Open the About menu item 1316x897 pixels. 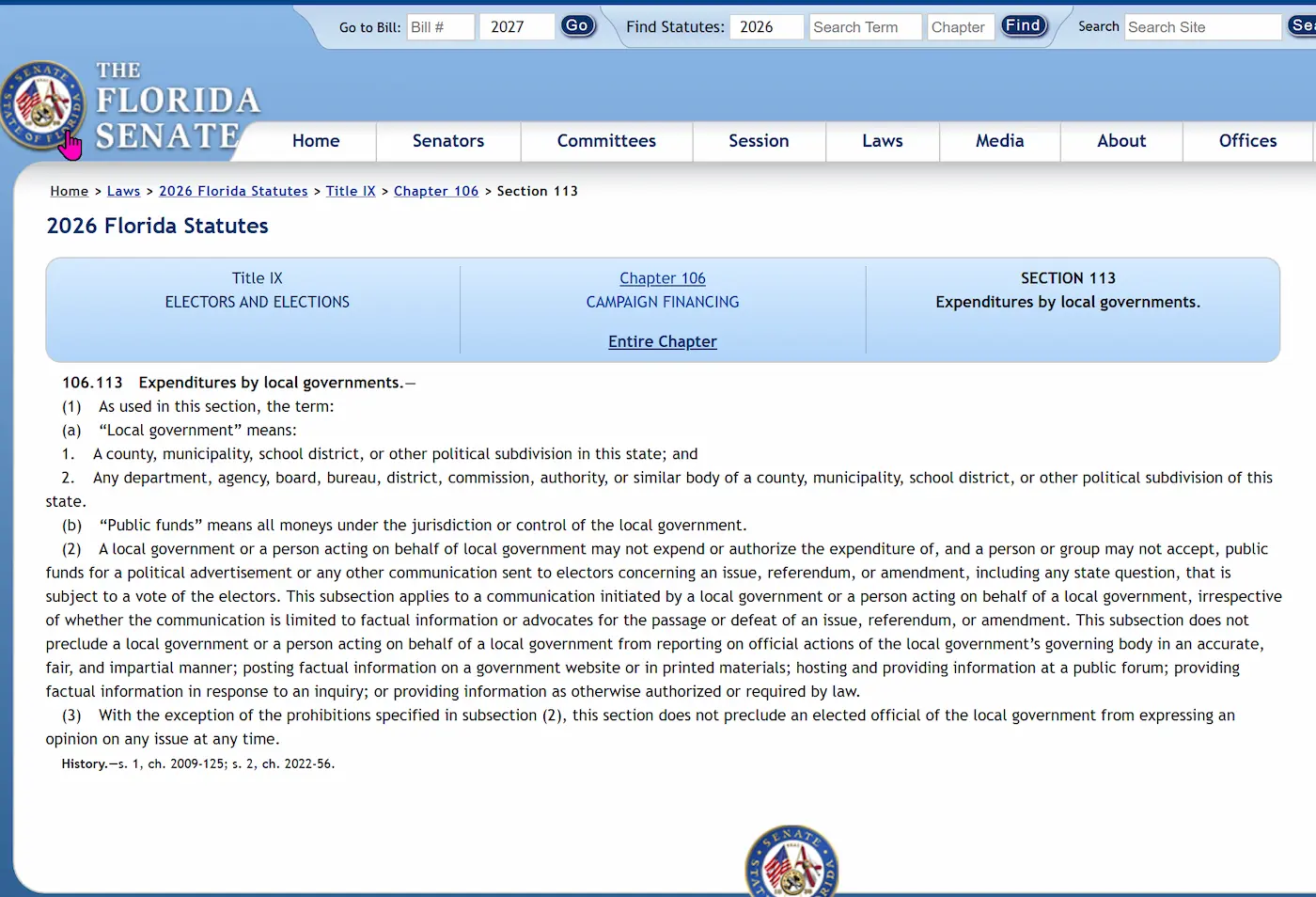pos(1121,141)
